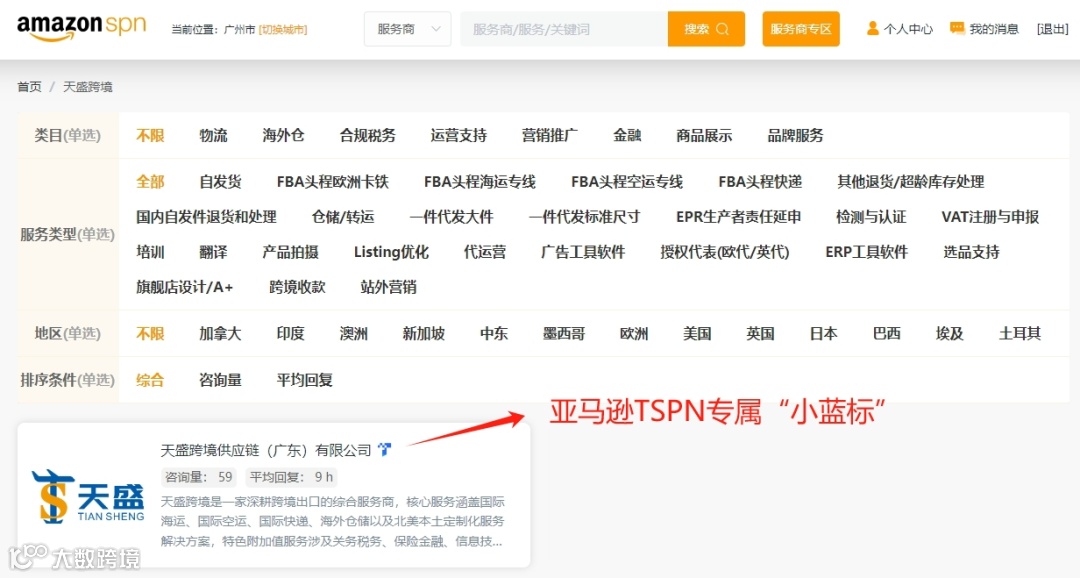
Task: Filter region by 土耳其
Action: point(1020,334)
